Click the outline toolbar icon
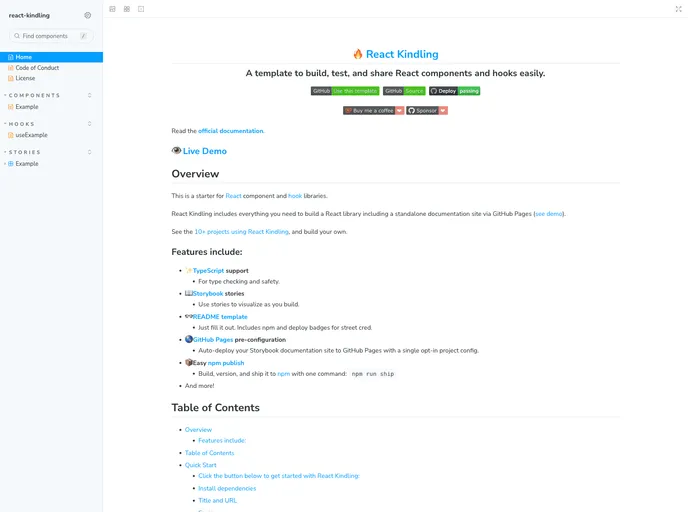 pyautogui.click(x=141, y=9)
